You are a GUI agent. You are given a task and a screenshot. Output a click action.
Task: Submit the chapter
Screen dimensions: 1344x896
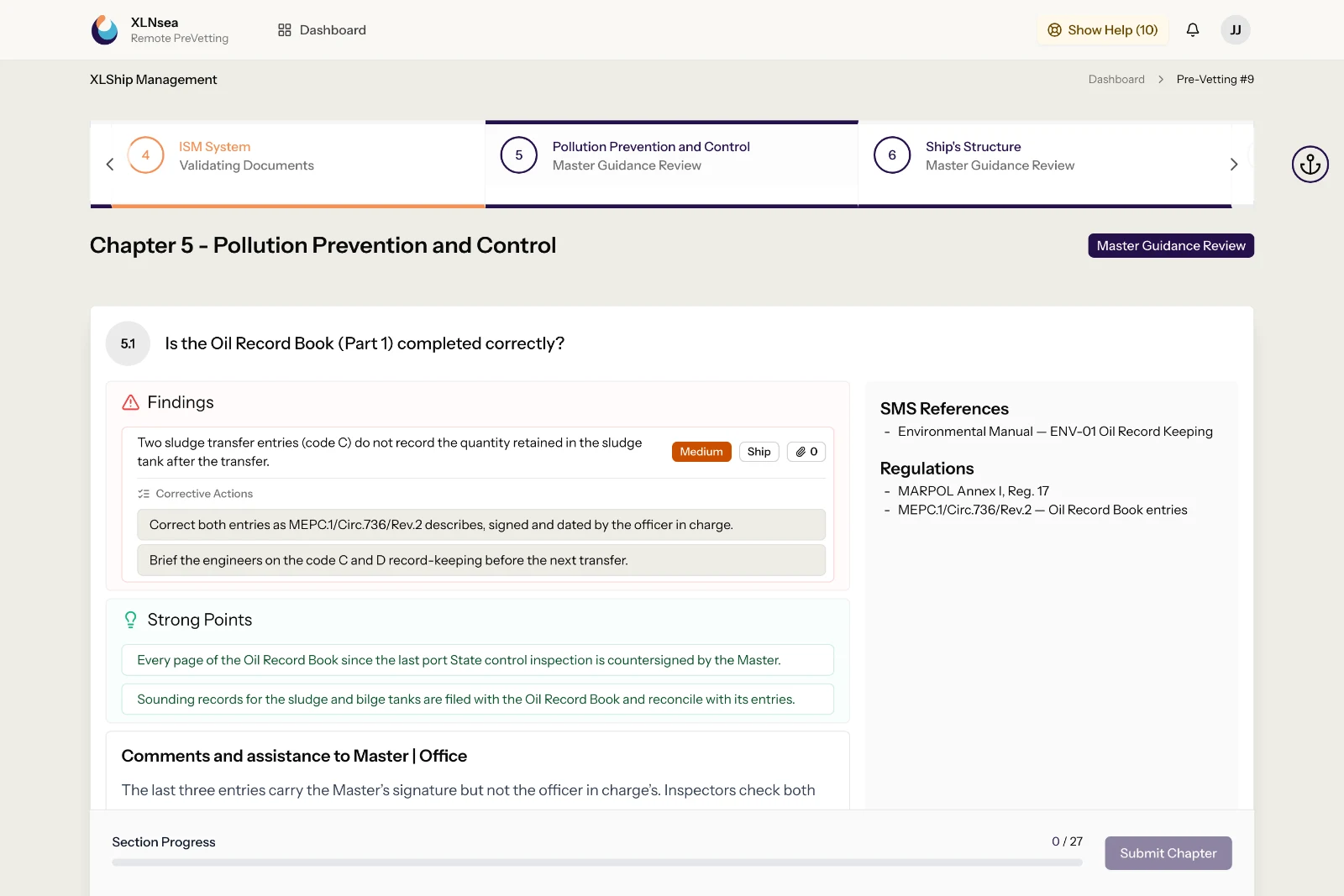1168,853
